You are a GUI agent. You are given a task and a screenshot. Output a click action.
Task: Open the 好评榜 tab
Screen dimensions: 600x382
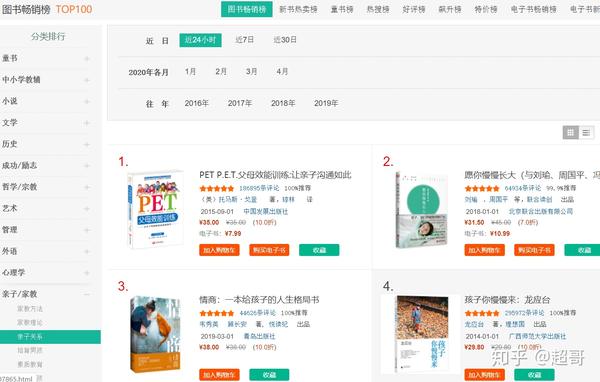414,9
